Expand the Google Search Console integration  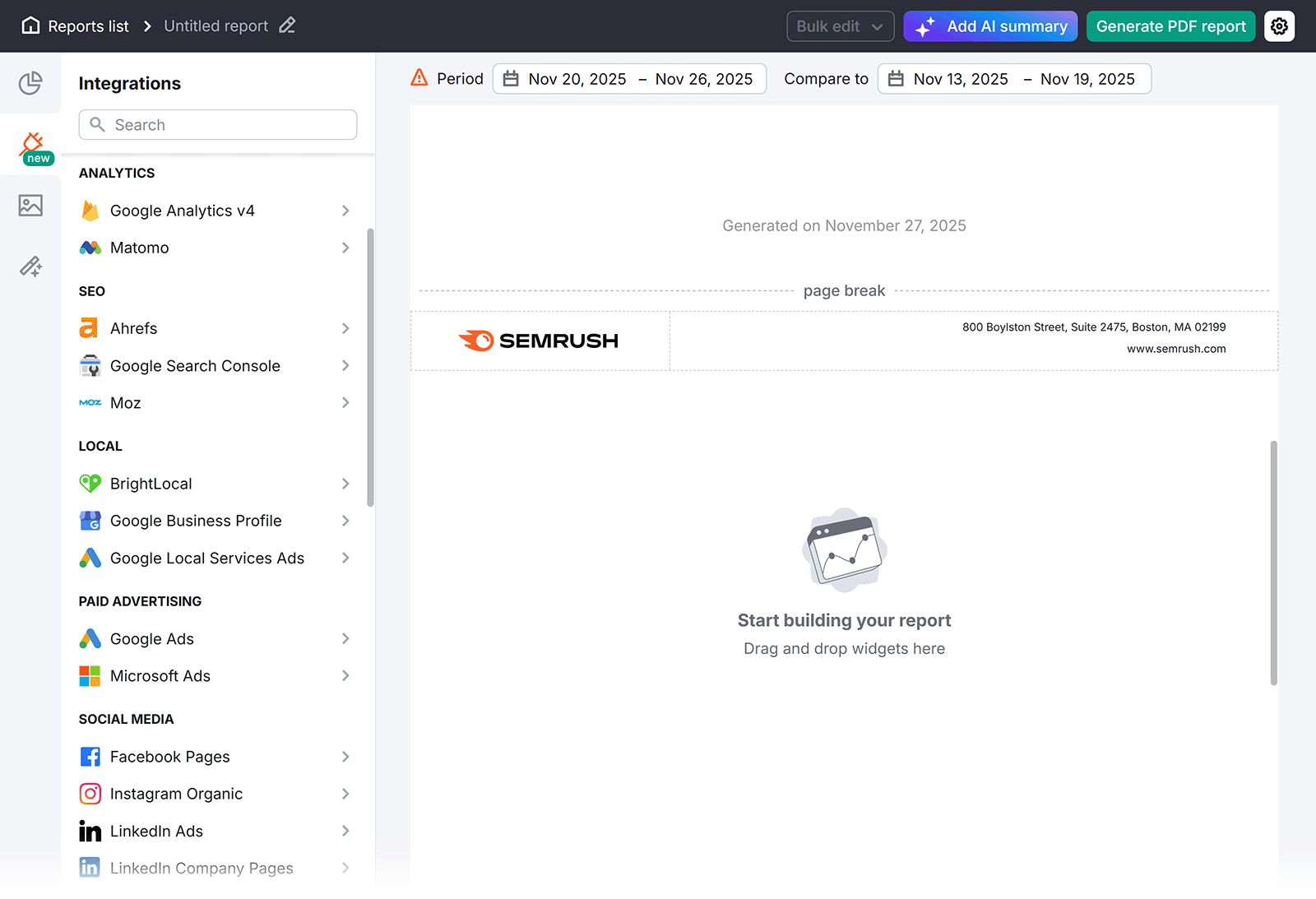346,365
